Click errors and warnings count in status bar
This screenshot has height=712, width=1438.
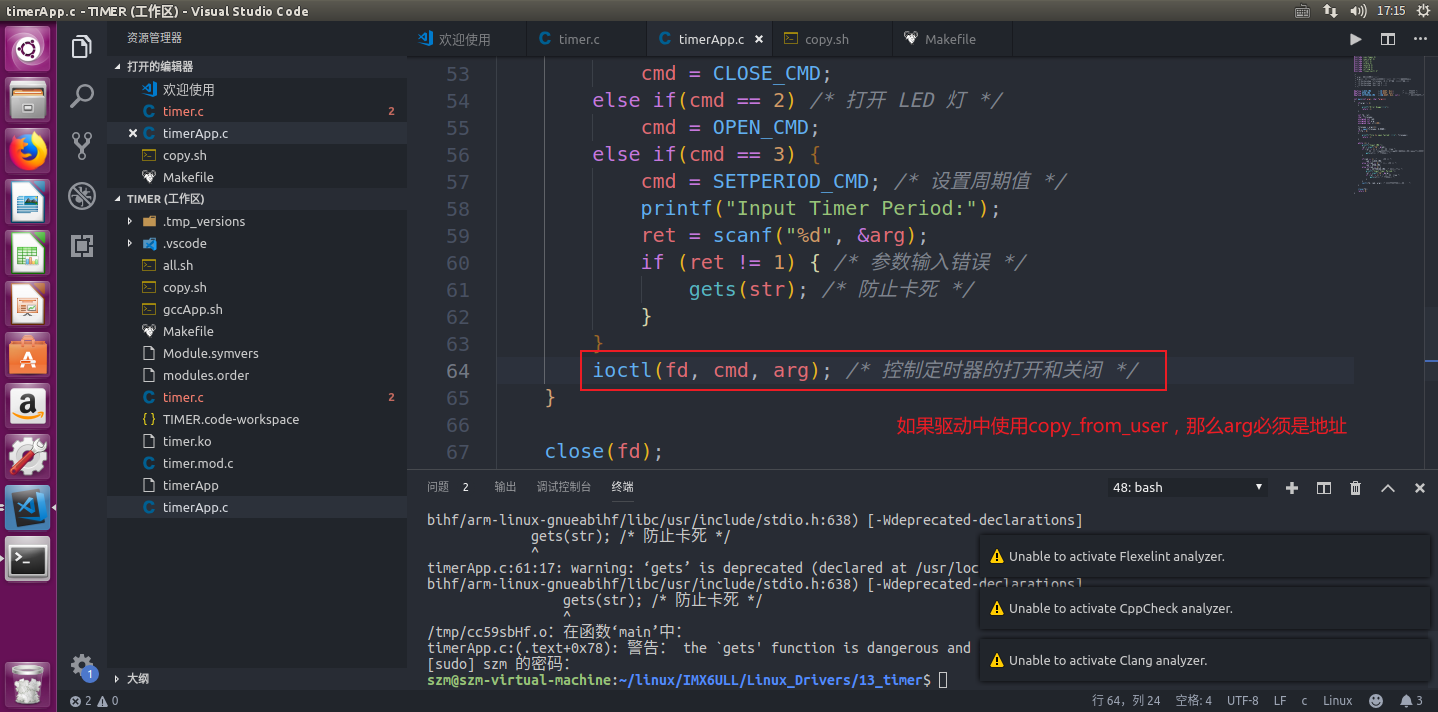(x=95, y=701)
